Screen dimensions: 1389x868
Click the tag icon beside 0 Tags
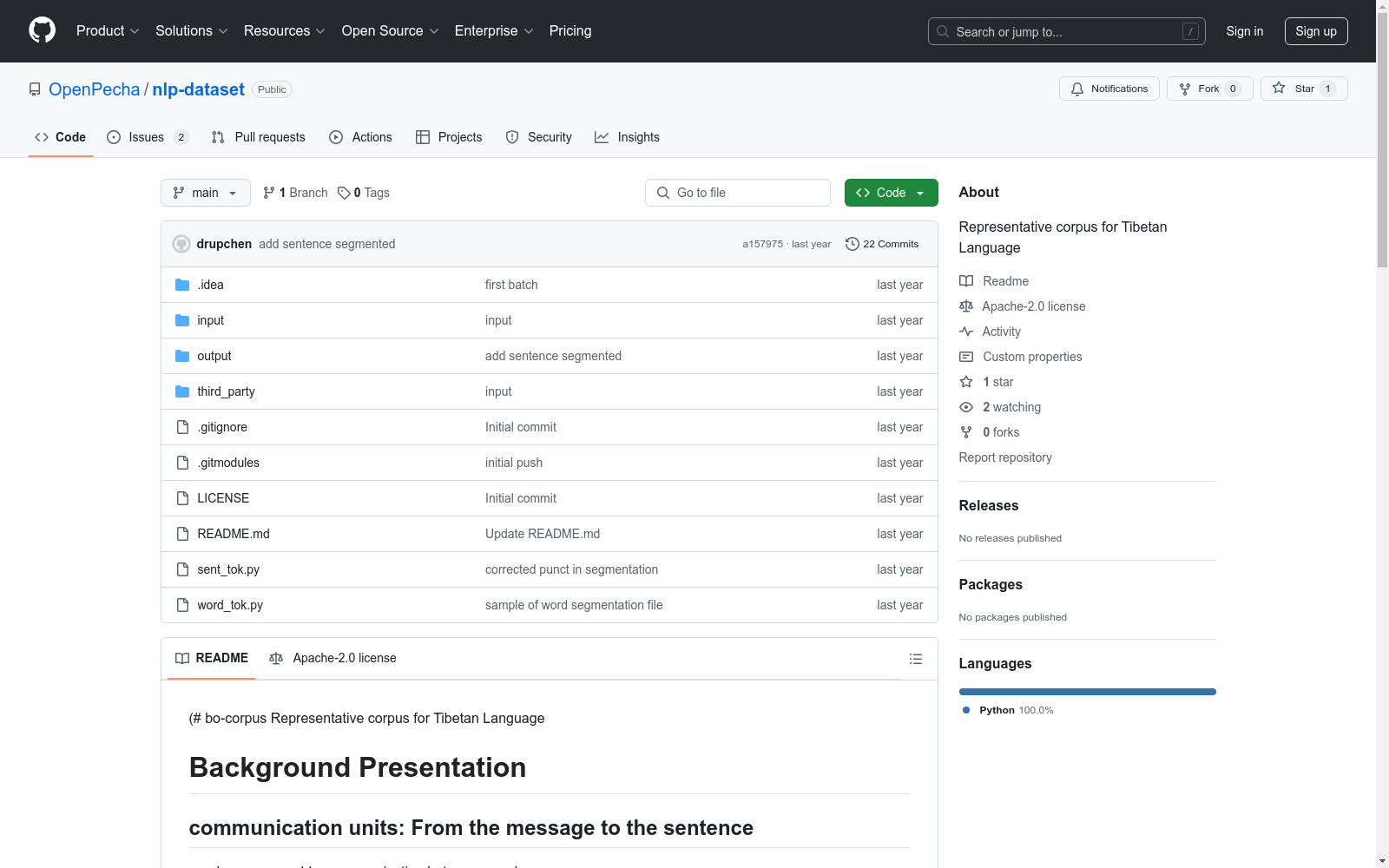coord(344,193)
